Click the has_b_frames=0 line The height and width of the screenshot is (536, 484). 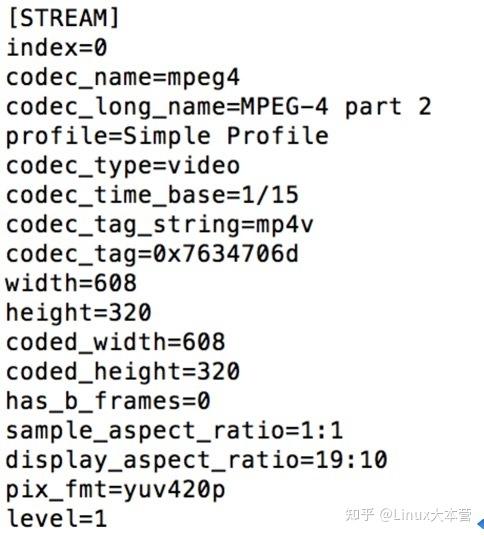(108, 401)
